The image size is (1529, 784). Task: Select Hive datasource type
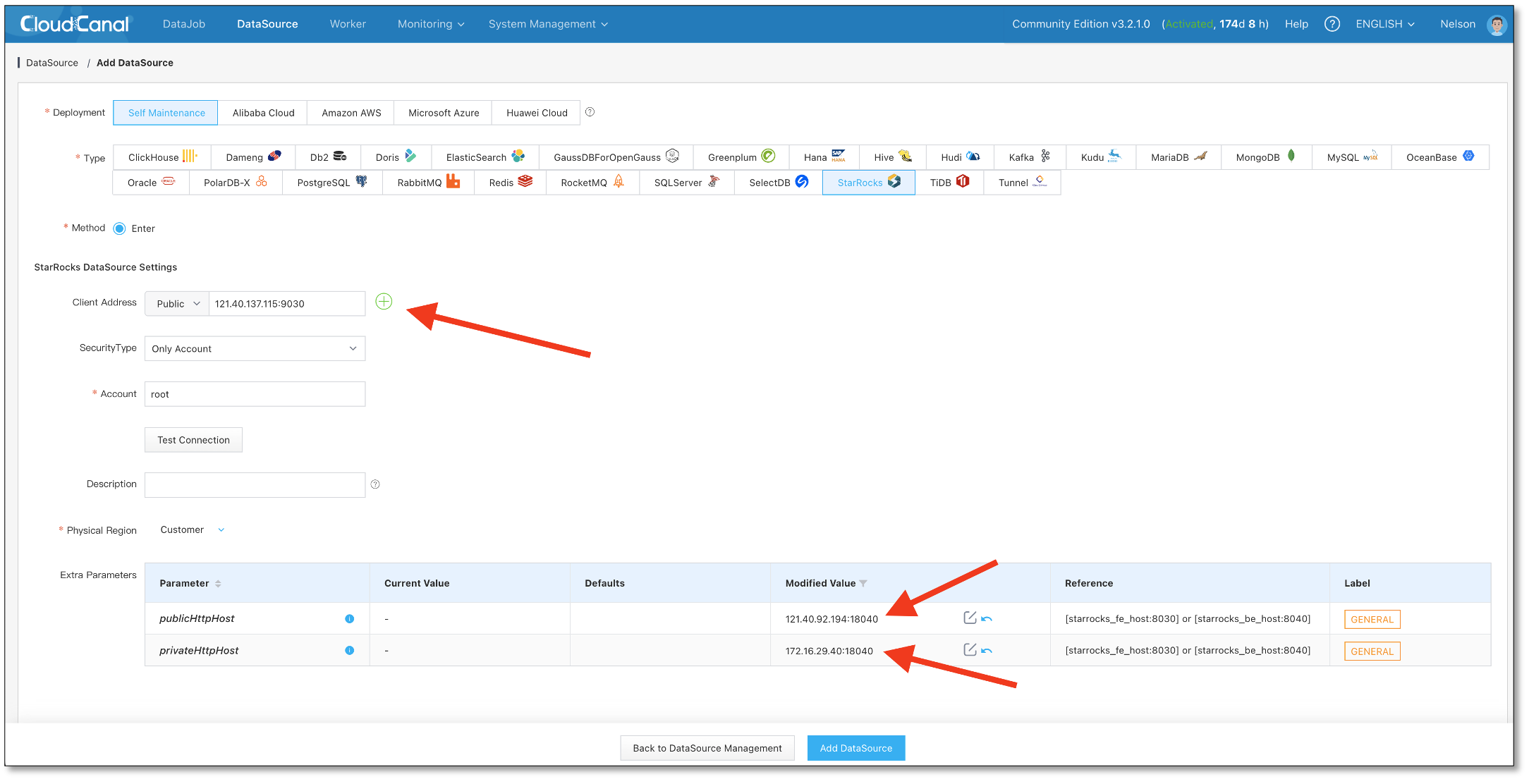coord(893,157)
